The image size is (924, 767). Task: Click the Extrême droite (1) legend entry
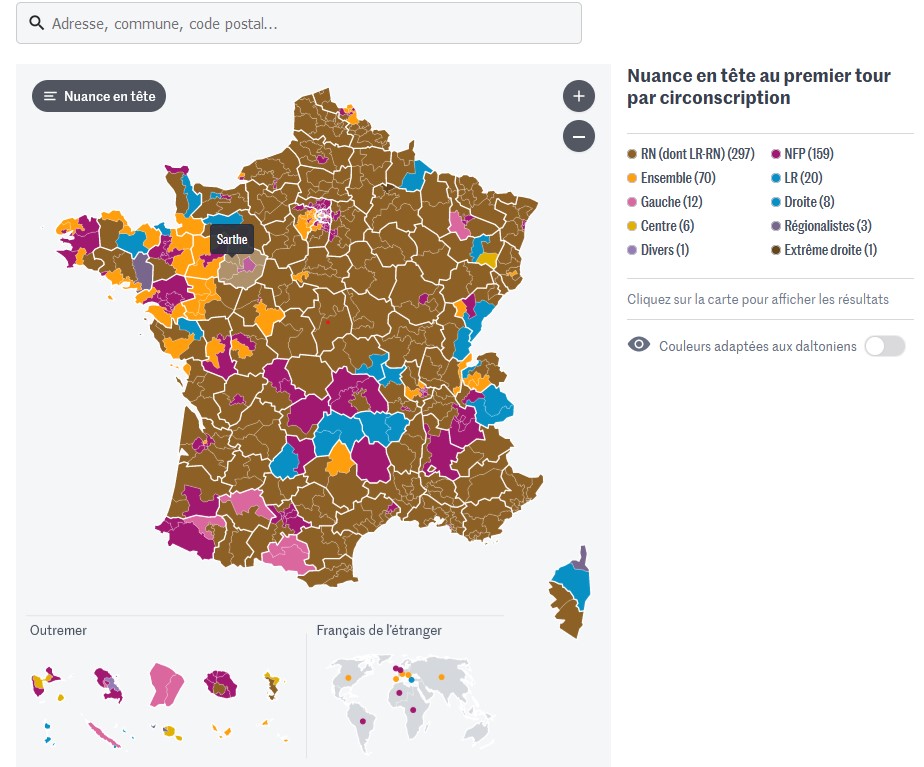point(830,250)
